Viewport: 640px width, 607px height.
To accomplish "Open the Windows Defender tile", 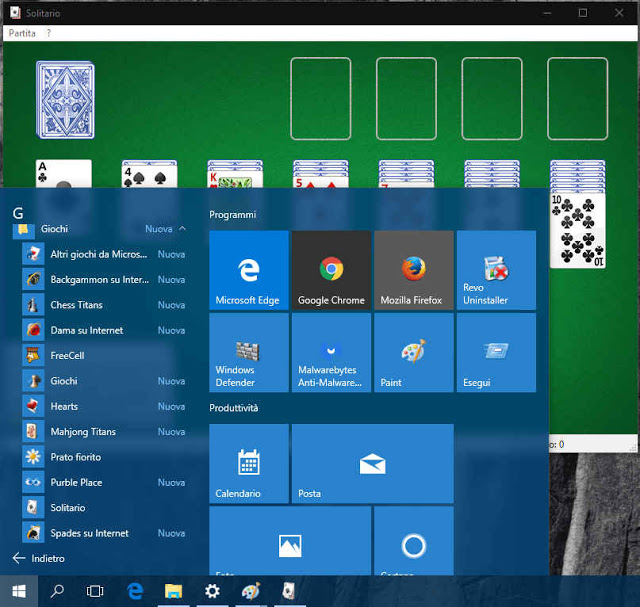I will click(249, 353).
